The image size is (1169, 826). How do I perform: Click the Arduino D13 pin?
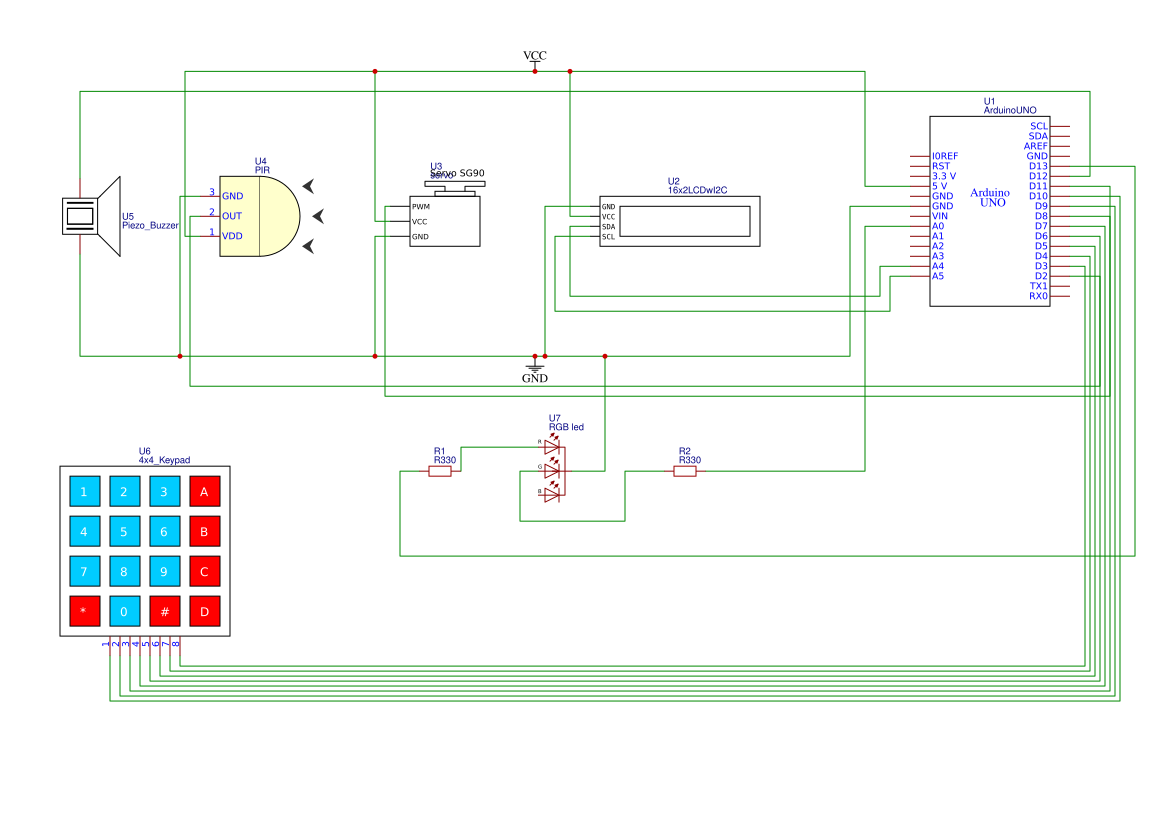point(1039,166)
